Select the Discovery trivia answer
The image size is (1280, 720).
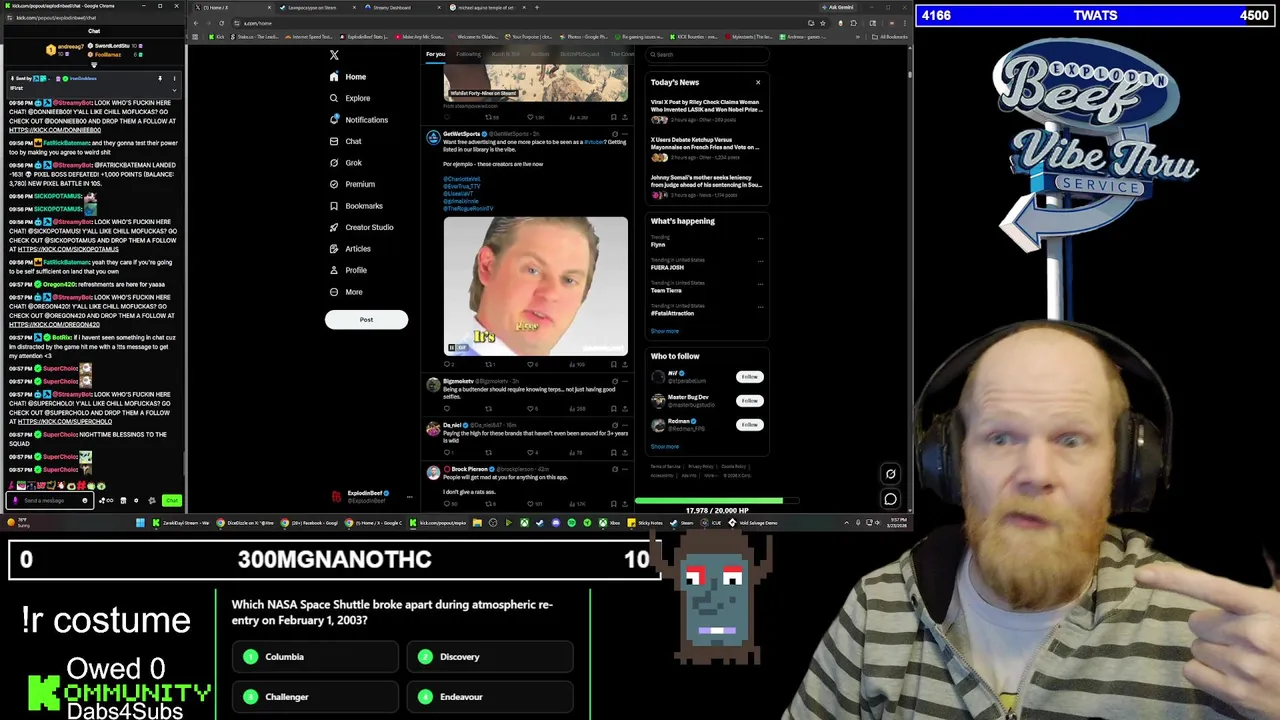pos(490,657)
